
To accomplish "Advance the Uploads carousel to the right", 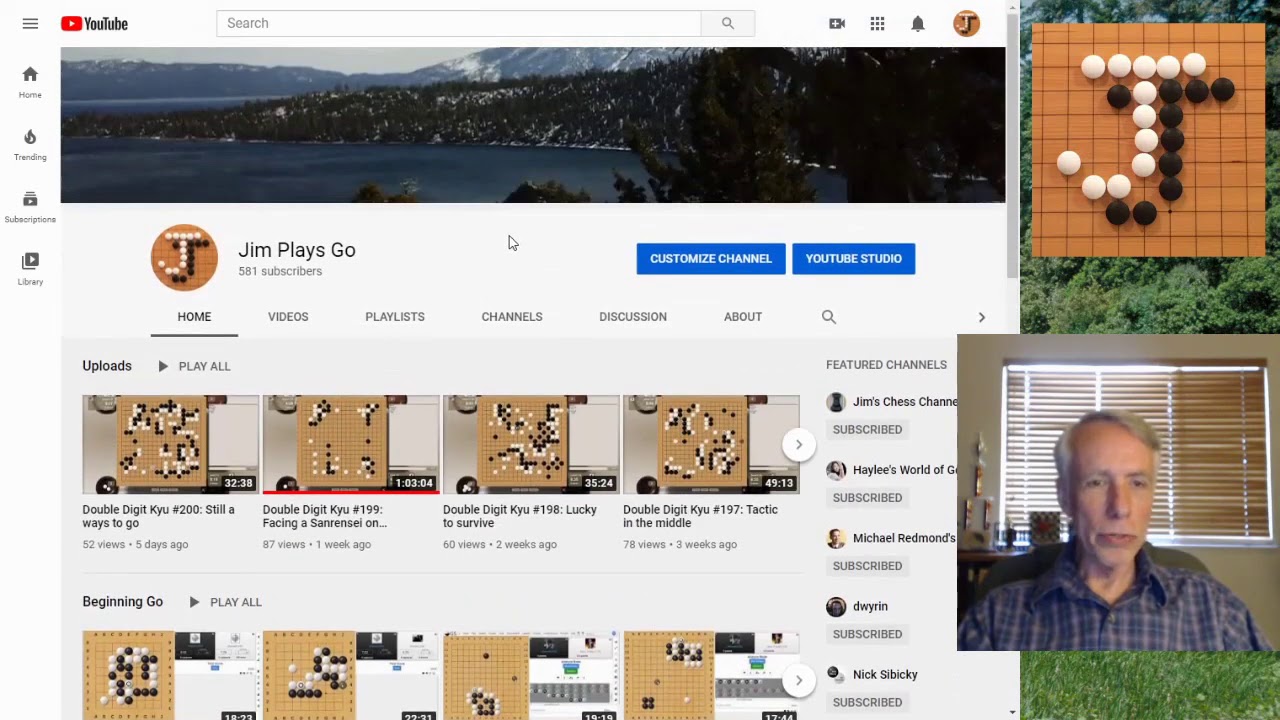I will pyautogui.click(x=798, y=445).
